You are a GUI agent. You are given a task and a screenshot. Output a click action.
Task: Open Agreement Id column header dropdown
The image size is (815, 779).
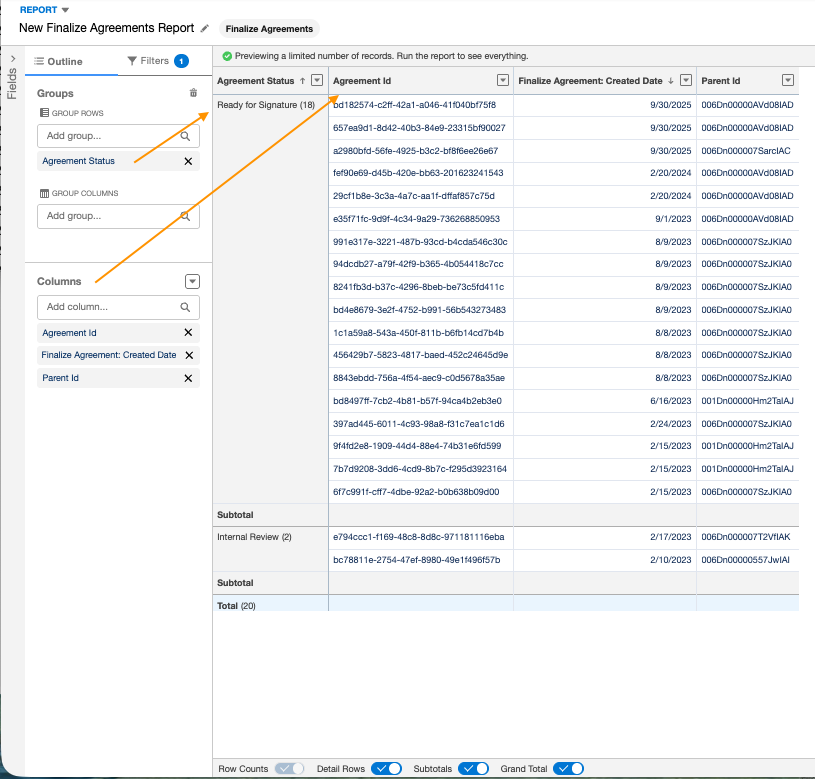[503, 81]
